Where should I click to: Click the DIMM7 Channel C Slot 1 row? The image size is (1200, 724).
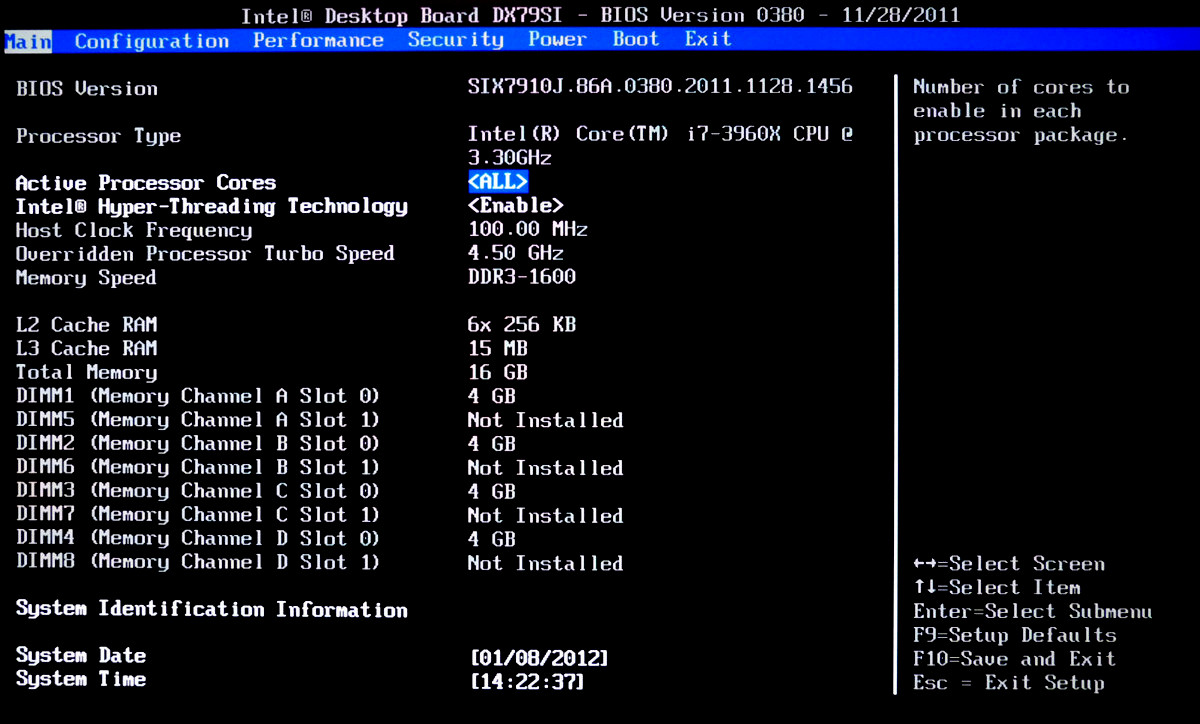320,516
